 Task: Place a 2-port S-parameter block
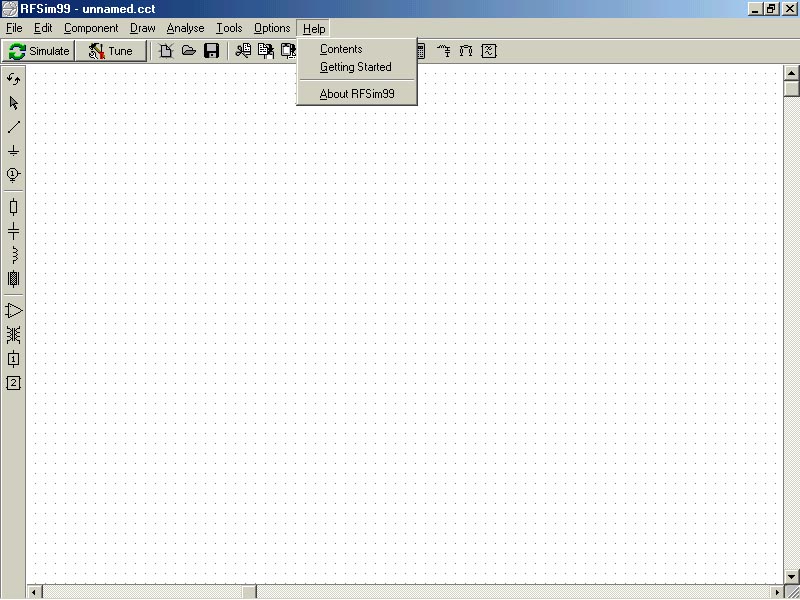(14, 383)
